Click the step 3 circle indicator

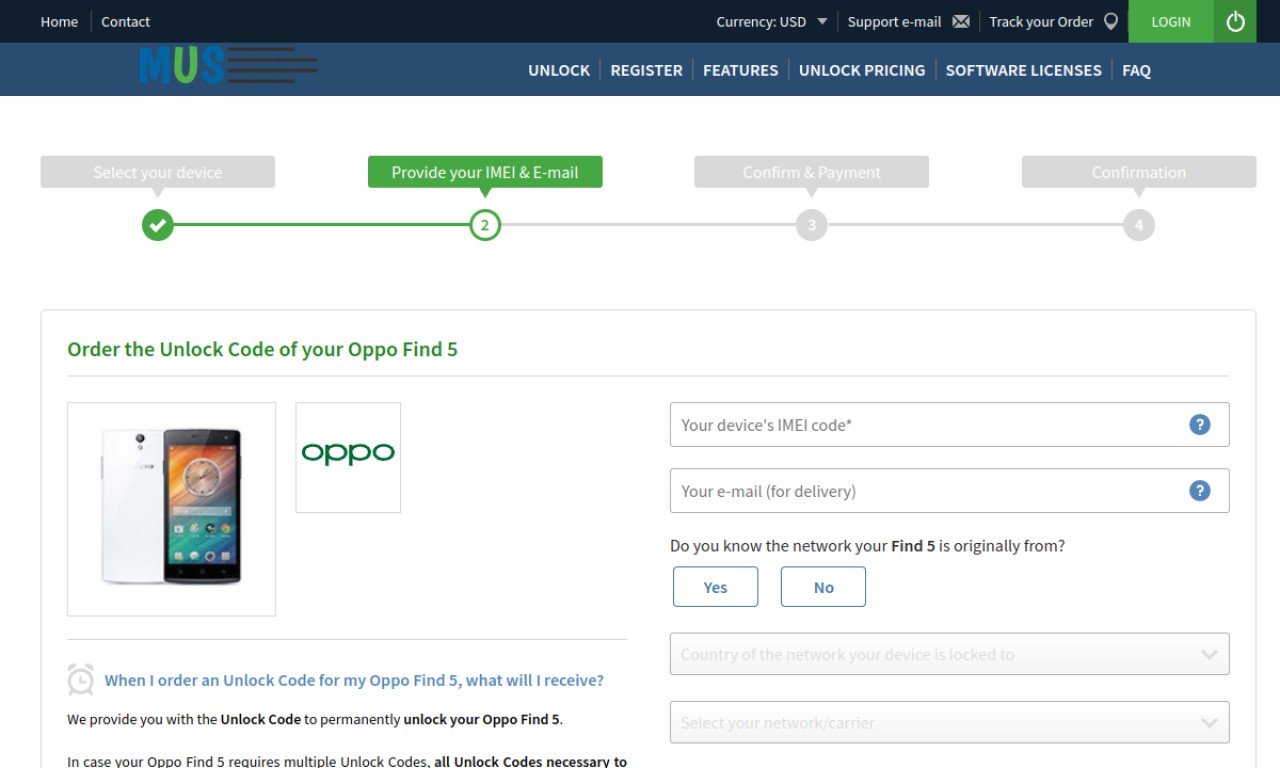[811, 225]
